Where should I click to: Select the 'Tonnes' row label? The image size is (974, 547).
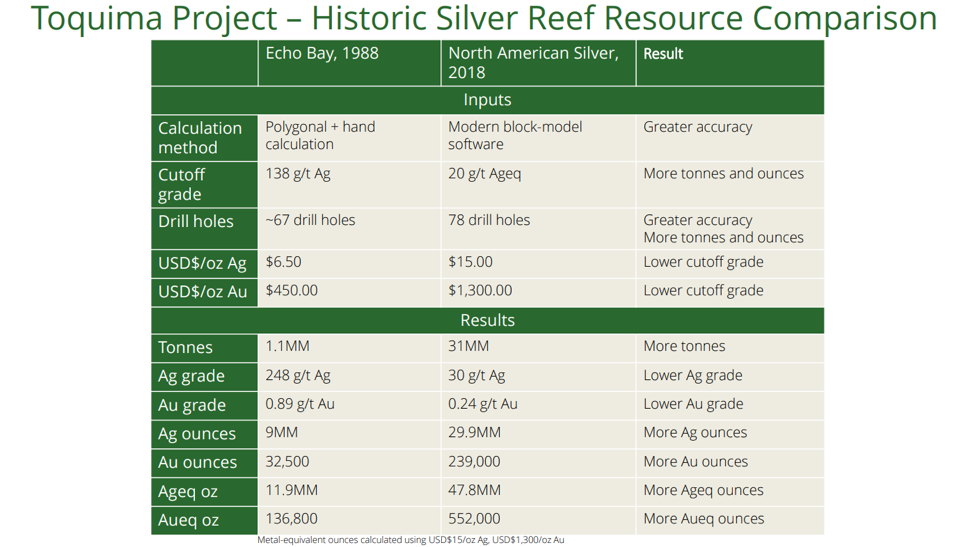[204, 348]
